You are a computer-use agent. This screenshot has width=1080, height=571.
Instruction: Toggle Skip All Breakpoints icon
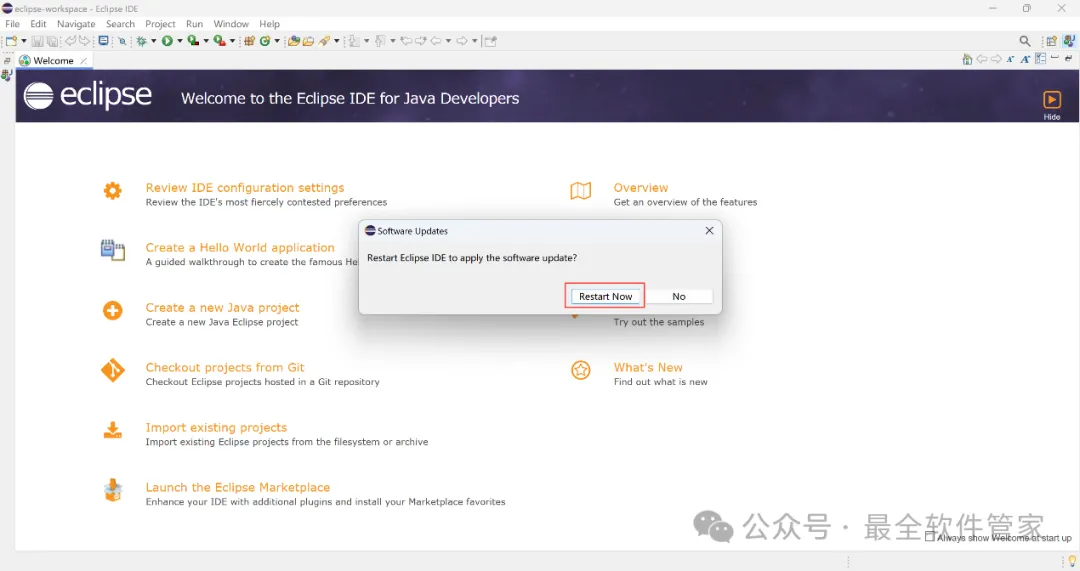coord(122,41)
